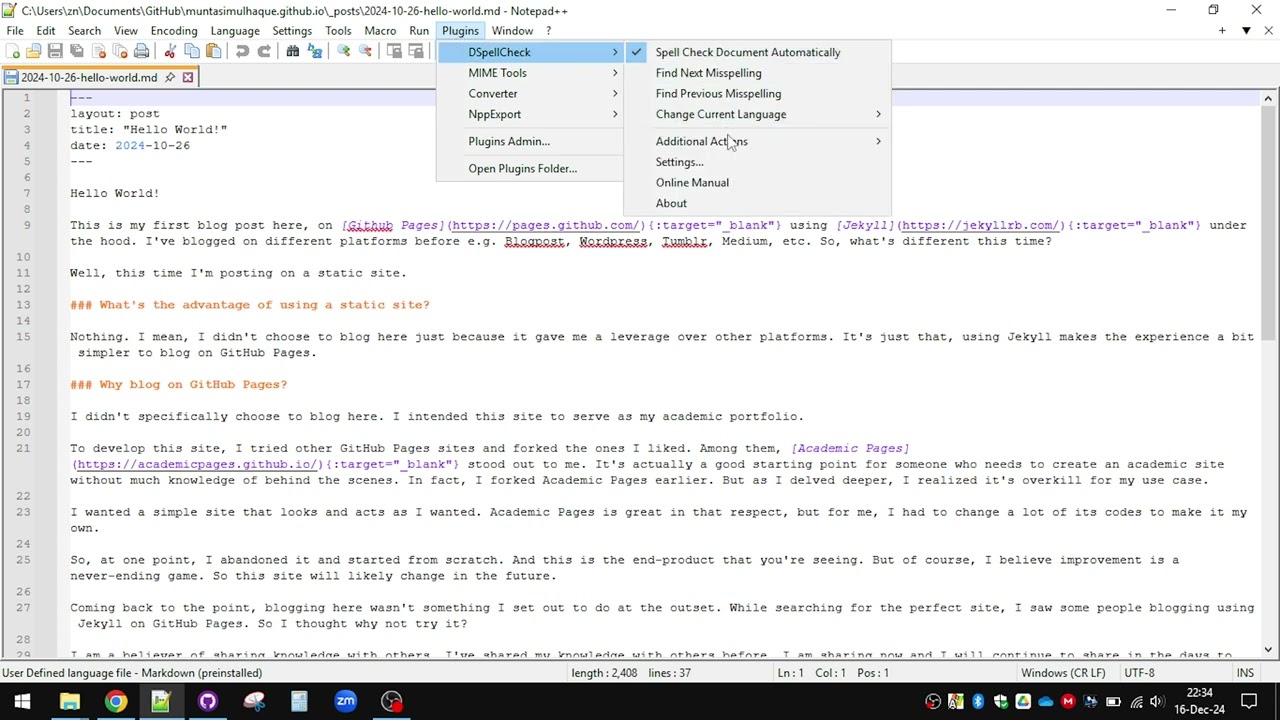Click the Close All toolbar icon
1280x720 pixels.
pos(120,51)
